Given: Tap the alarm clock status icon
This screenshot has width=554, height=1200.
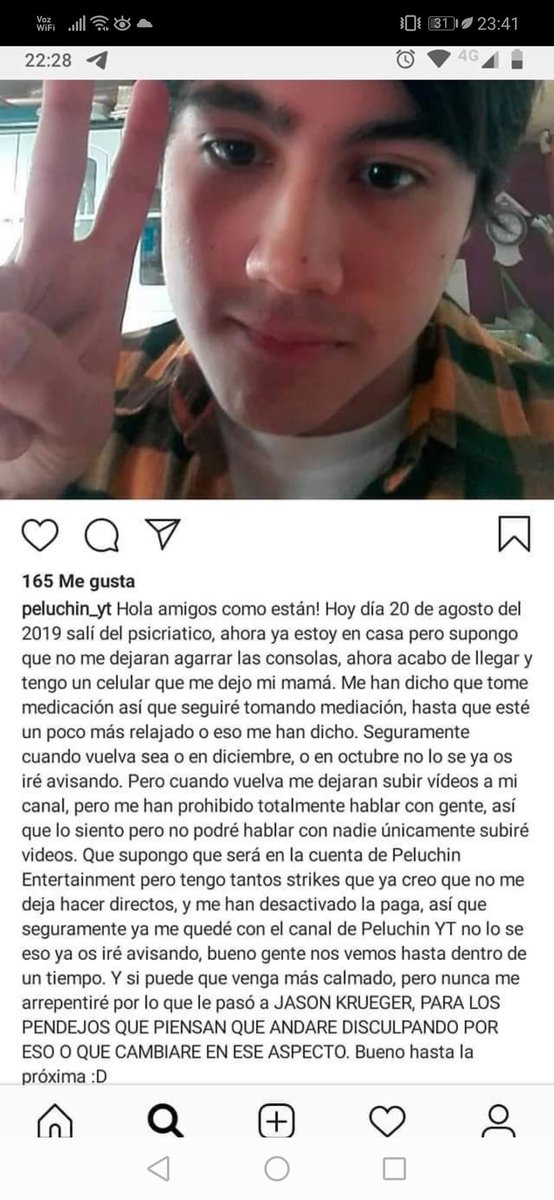Looking at the screenshot, I should (x=405, y=60).
